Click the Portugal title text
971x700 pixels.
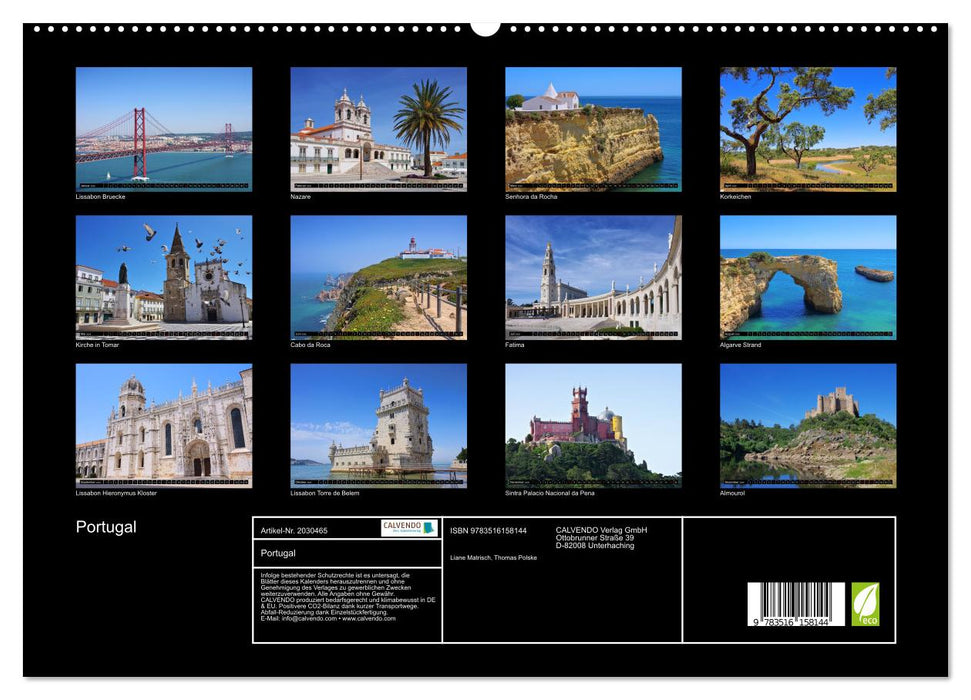point(106,527)
